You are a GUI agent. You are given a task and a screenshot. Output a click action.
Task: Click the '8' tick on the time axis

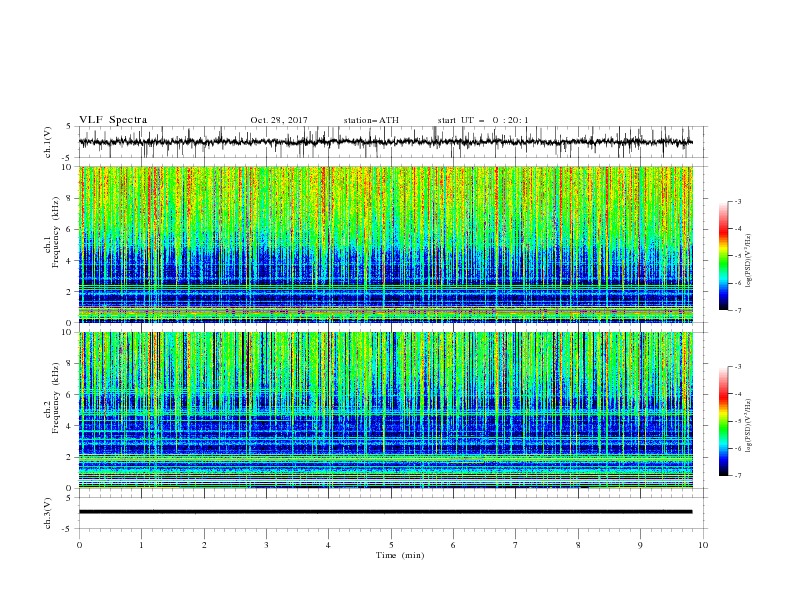tap(578, 545)
